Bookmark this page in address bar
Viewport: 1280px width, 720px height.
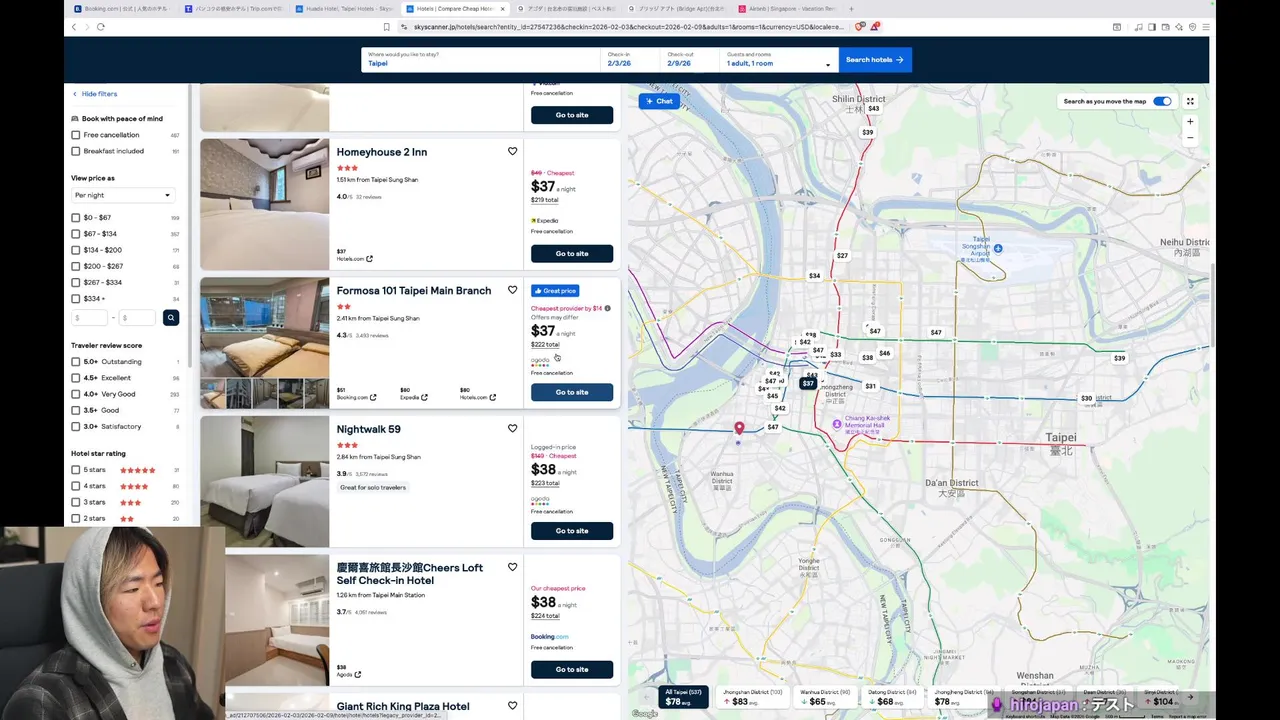pos(387,27)
